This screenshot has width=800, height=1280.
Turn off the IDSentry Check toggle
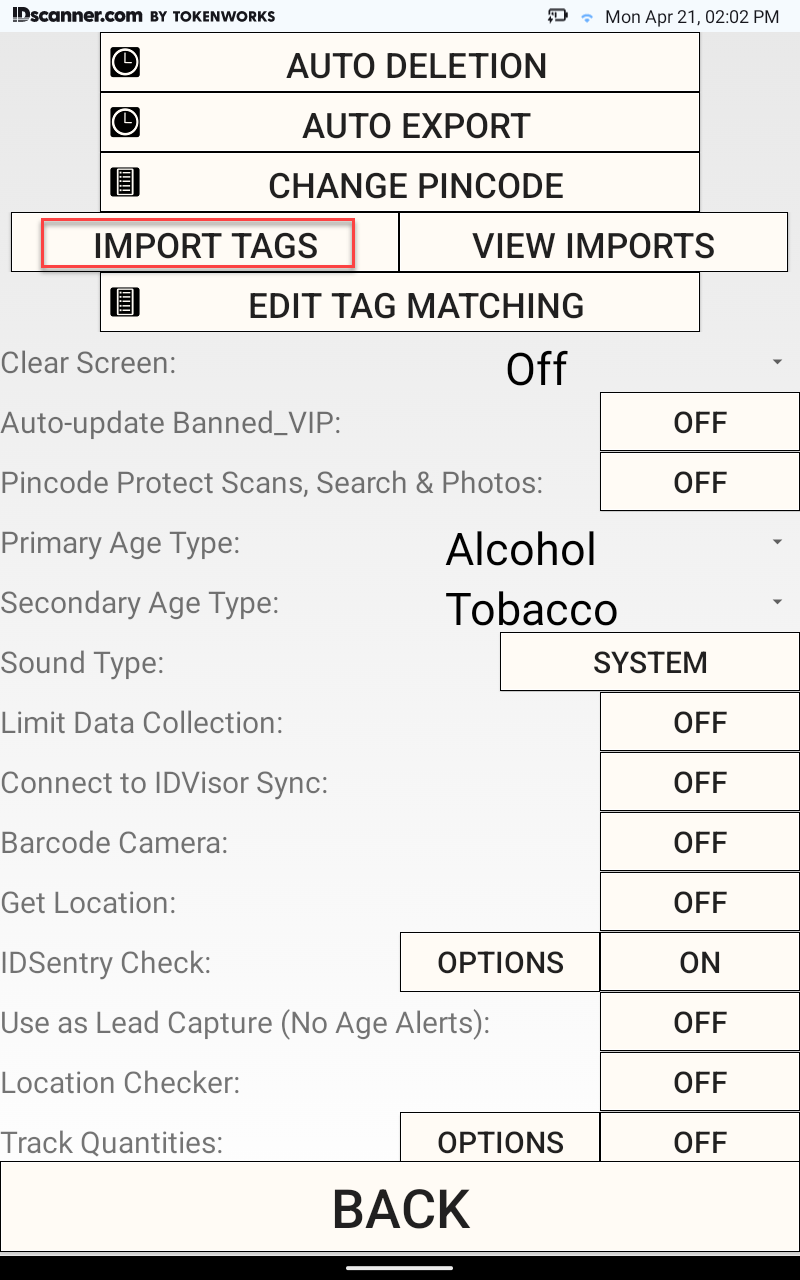pyautogui.click(x=699, y=963)
